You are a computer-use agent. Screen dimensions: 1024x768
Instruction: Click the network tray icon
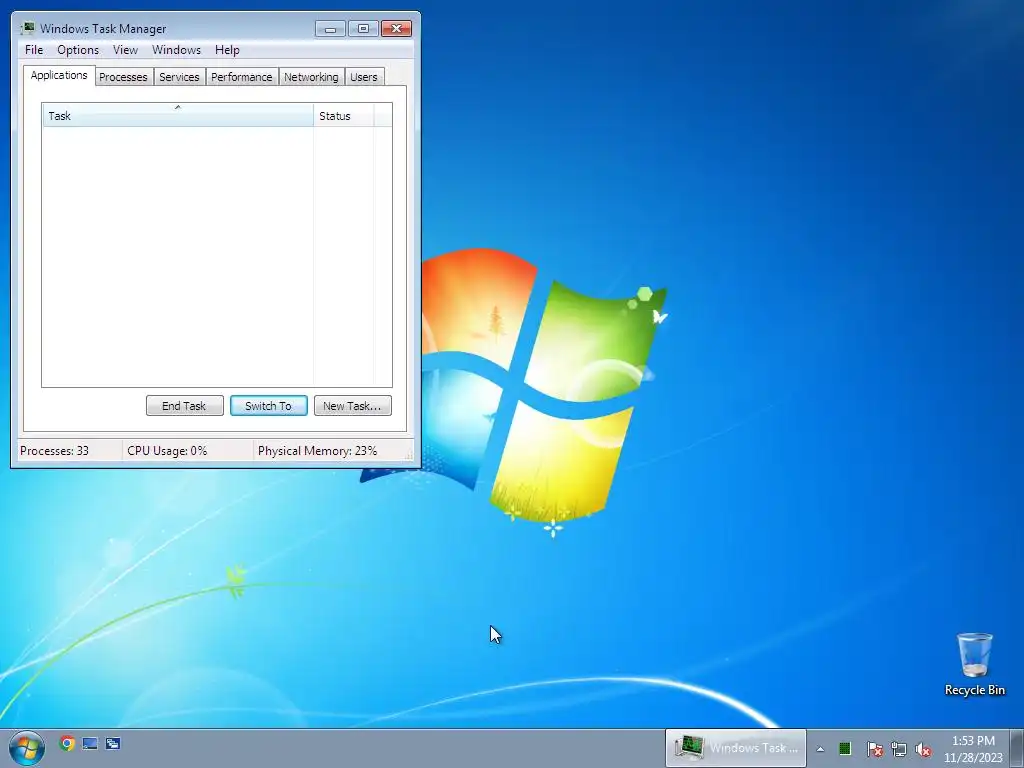coord(899,749)
